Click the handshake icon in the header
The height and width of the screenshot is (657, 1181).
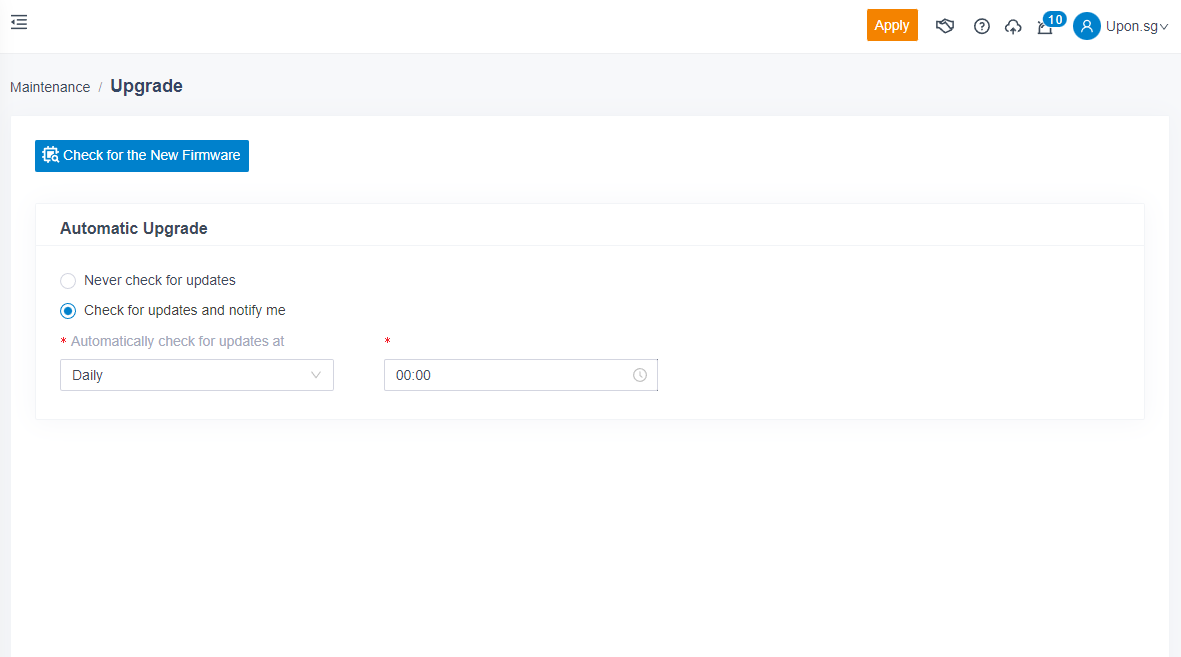tap(945, 26)
